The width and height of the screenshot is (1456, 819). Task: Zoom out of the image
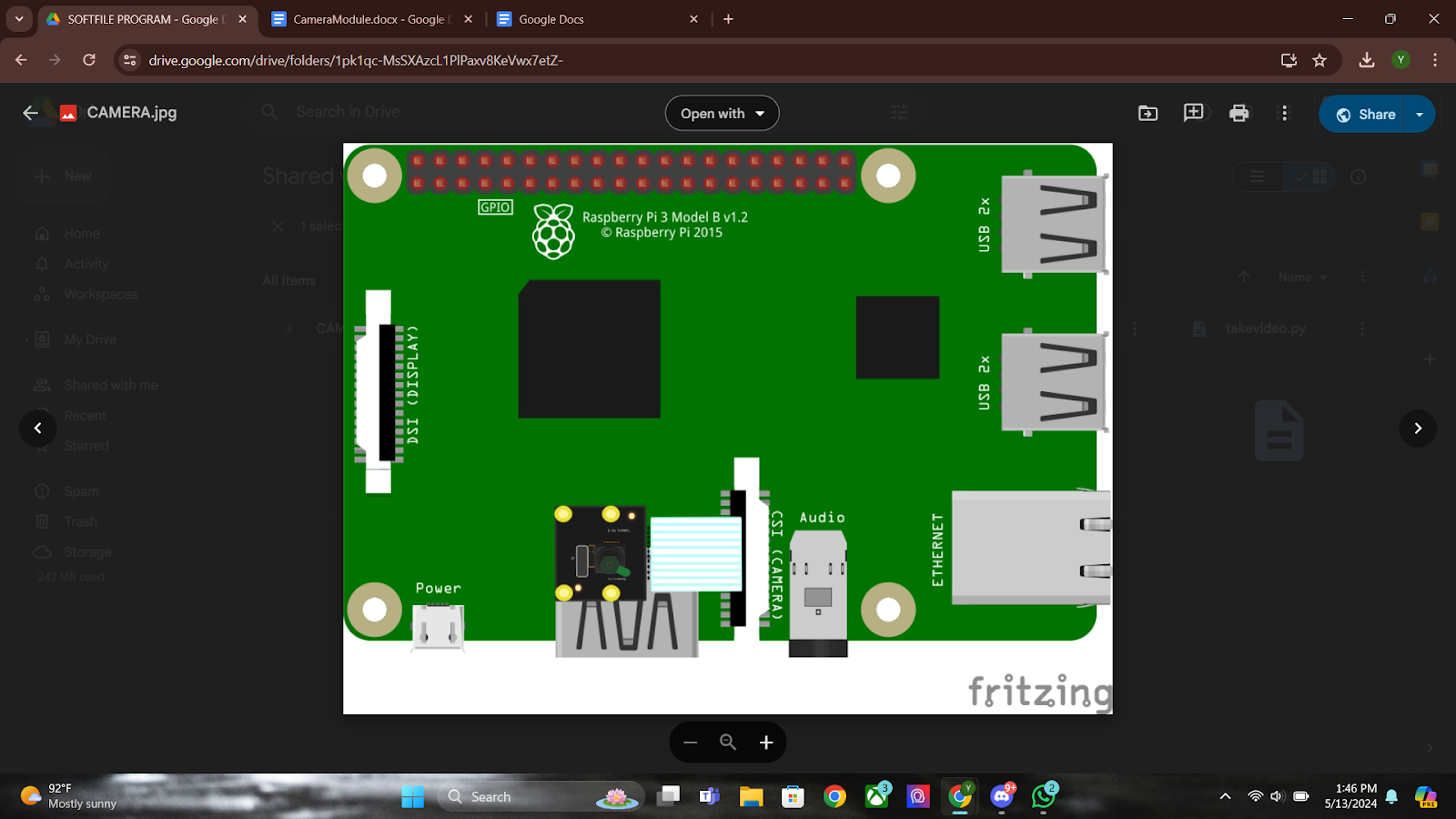(x=690, y=743)
